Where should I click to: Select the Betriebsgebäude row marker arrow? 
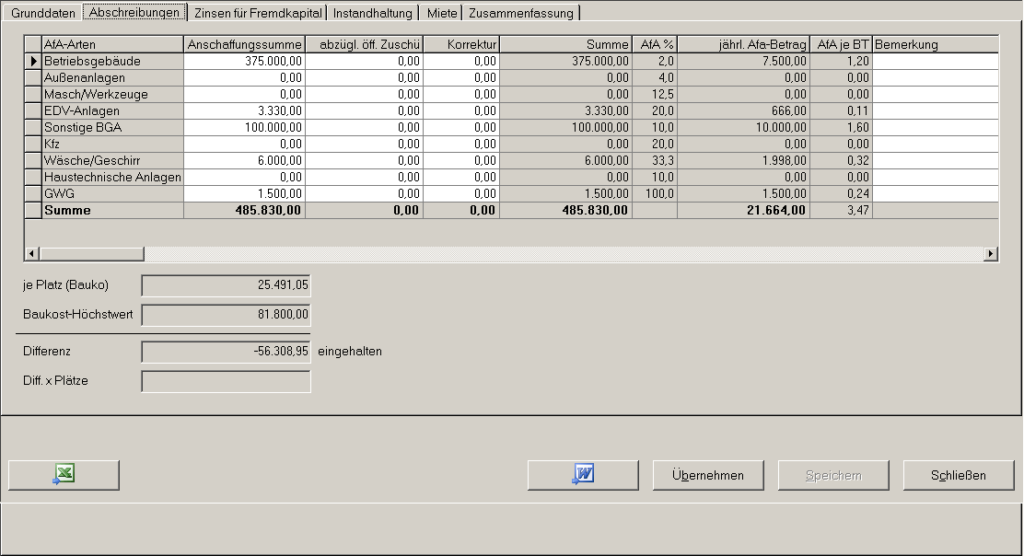(x=32, y=61)
